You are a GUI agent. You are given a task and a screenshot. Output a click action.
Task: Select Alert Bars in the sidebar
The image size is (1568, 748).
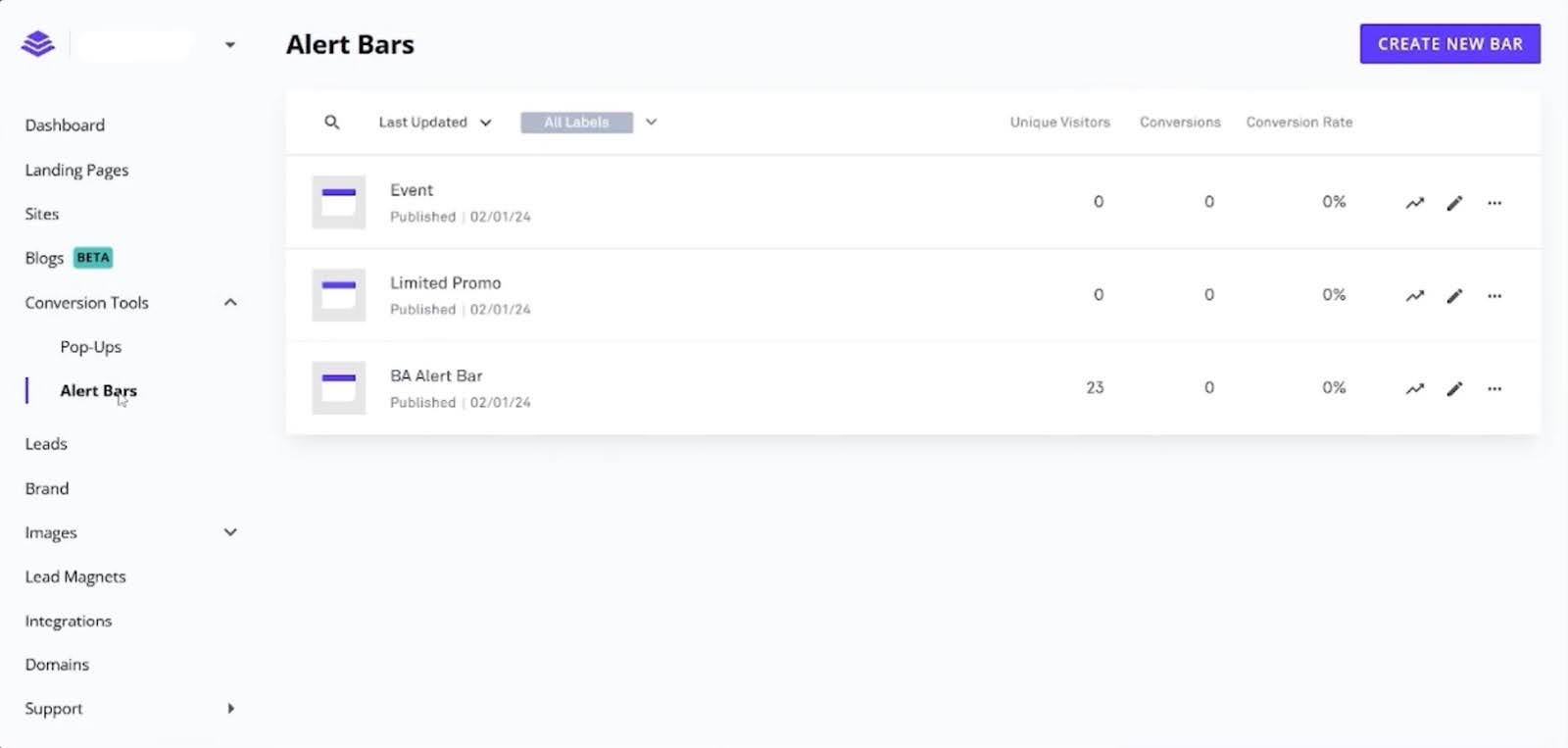(x=98, y=390)
